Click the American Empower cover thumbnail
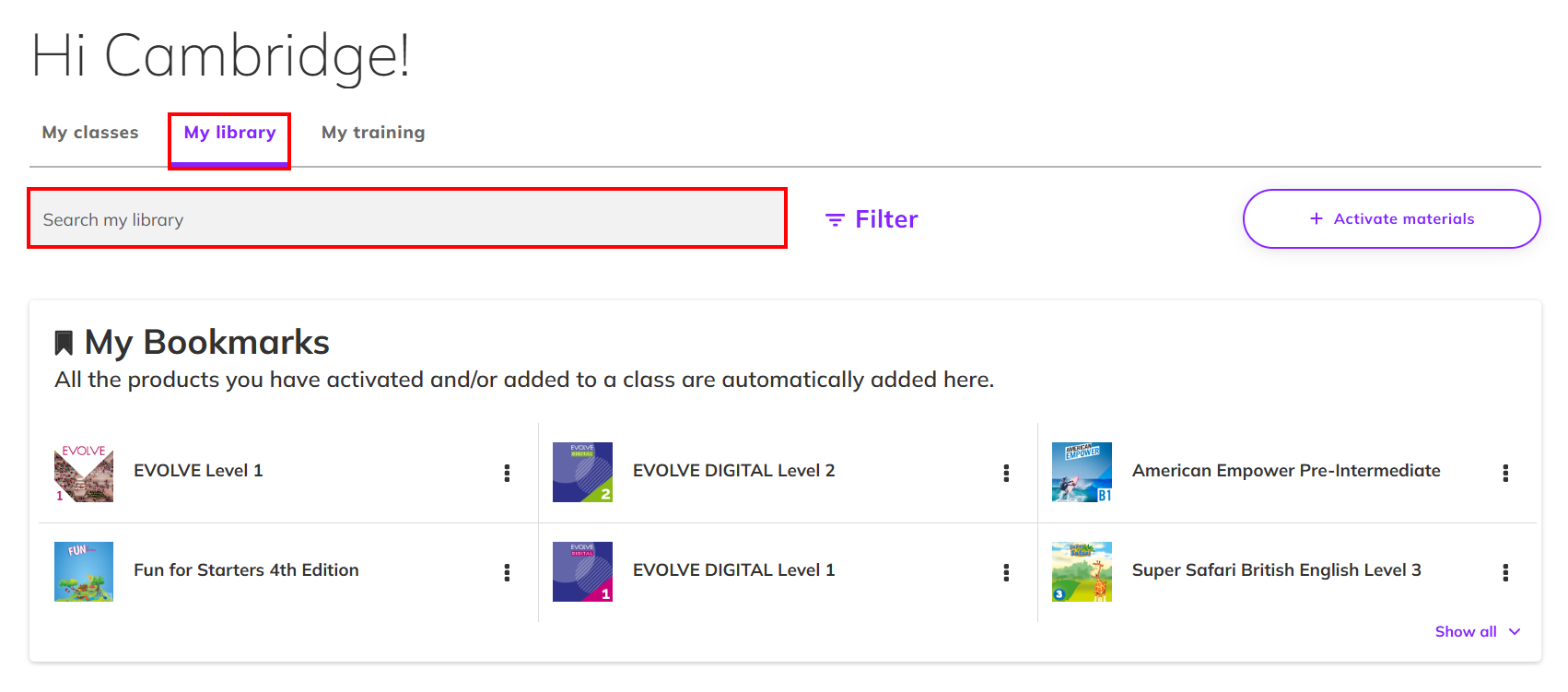Image resolution: width=1568 pixels, height=692 pixels. [1082, 472]
